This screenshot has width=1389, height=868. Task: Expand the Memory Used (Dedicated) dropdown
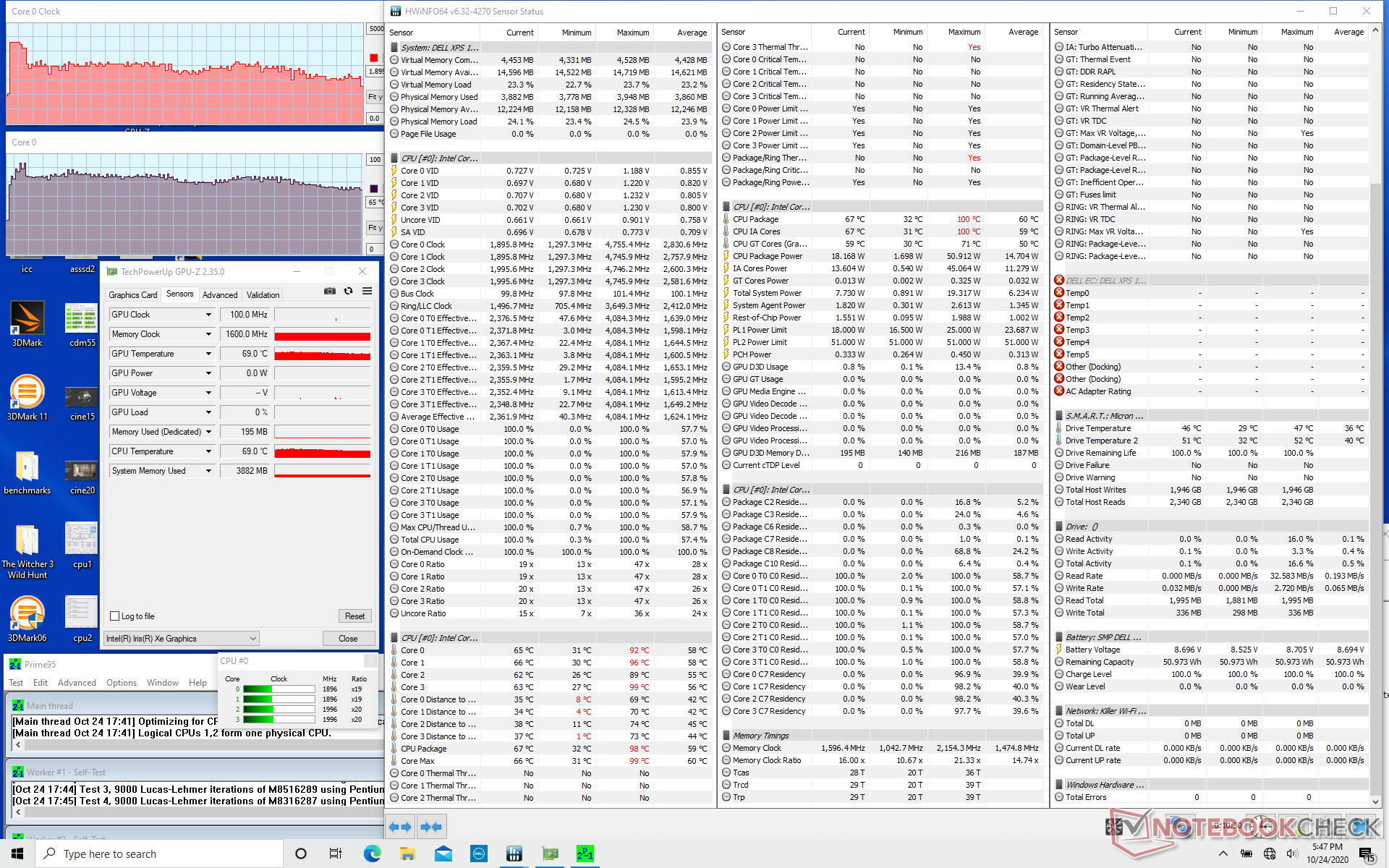pyautogui.click(x=208, y=432)
